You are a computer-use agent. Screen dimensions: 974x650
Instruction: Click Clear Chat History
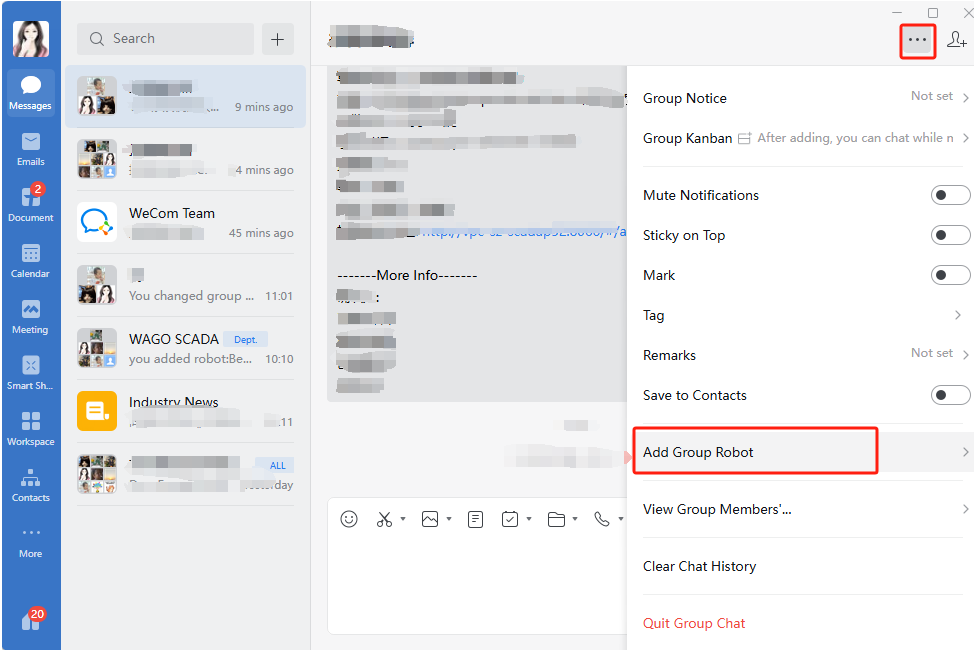point(699,566)
